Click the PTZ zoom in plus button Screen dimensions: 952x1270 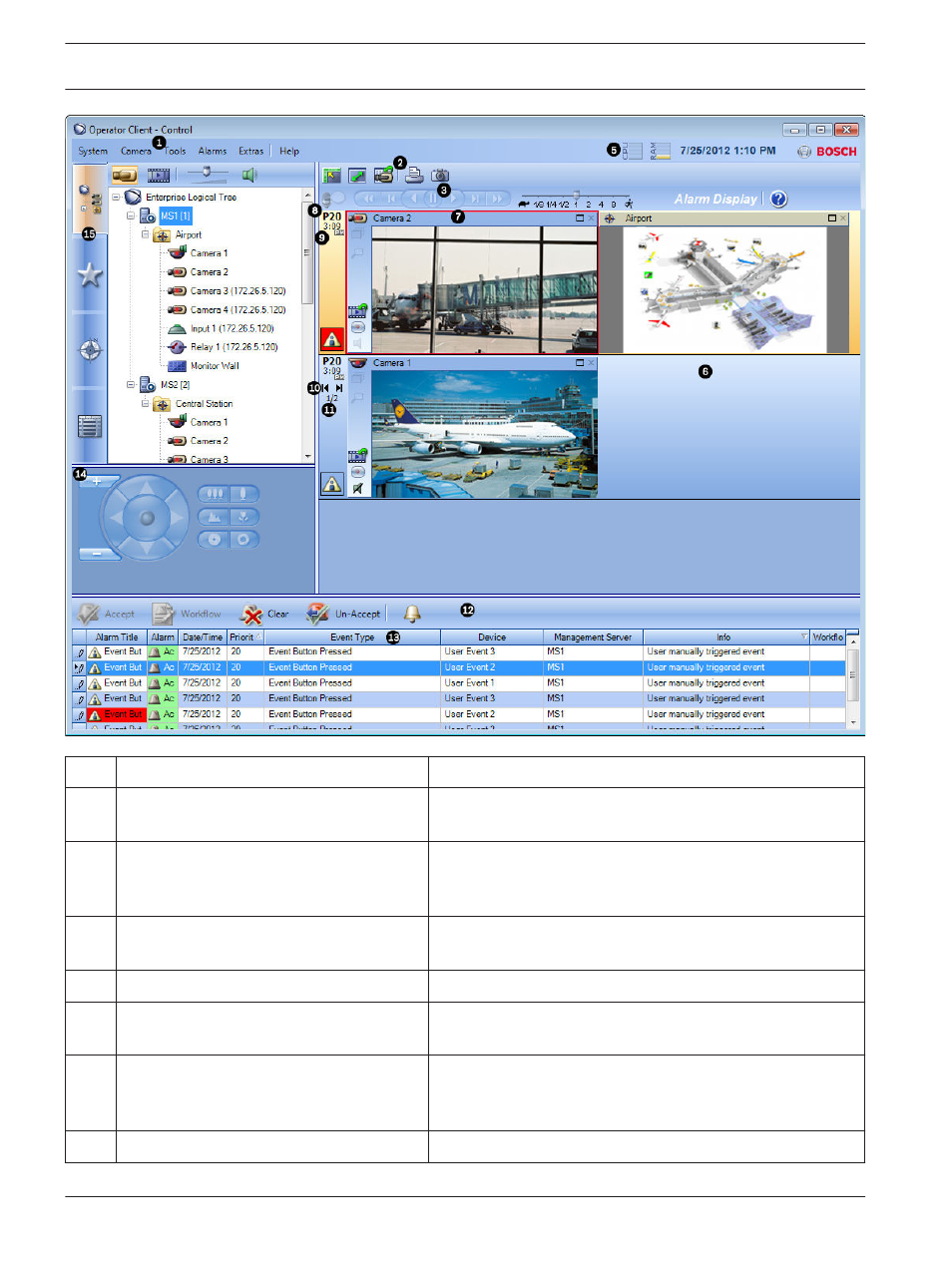pyautogui.click(x=98, y=482)
